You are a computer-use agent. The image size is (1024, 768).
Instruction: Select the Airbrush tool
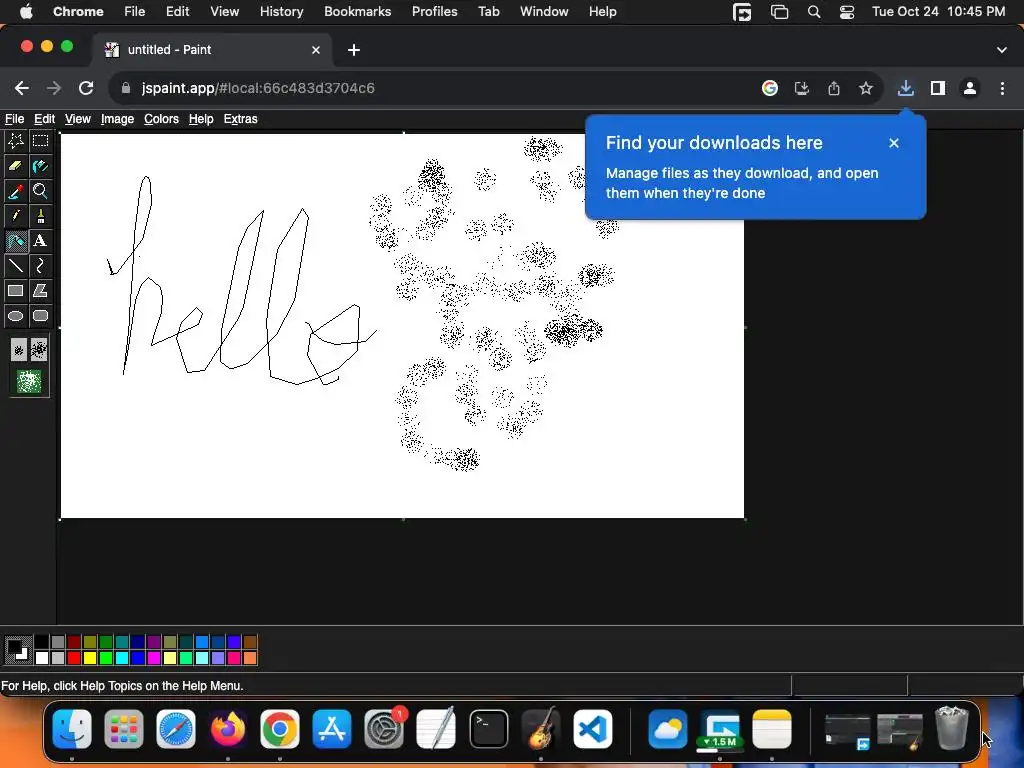(x=16, y=241)
